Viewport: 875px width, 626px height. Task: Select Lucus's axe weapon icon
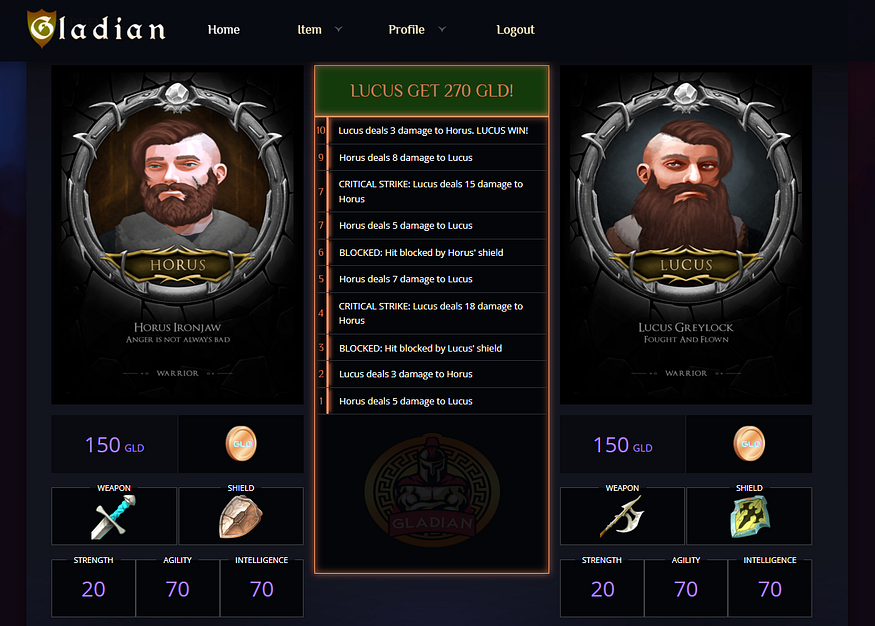tap(622, 517)
